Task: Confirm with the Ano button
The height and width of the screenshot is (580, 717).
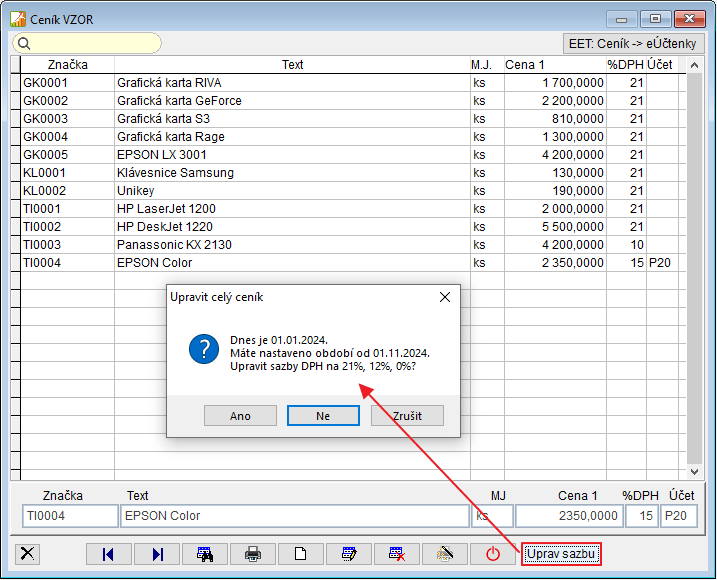Action: click(240, 416)
